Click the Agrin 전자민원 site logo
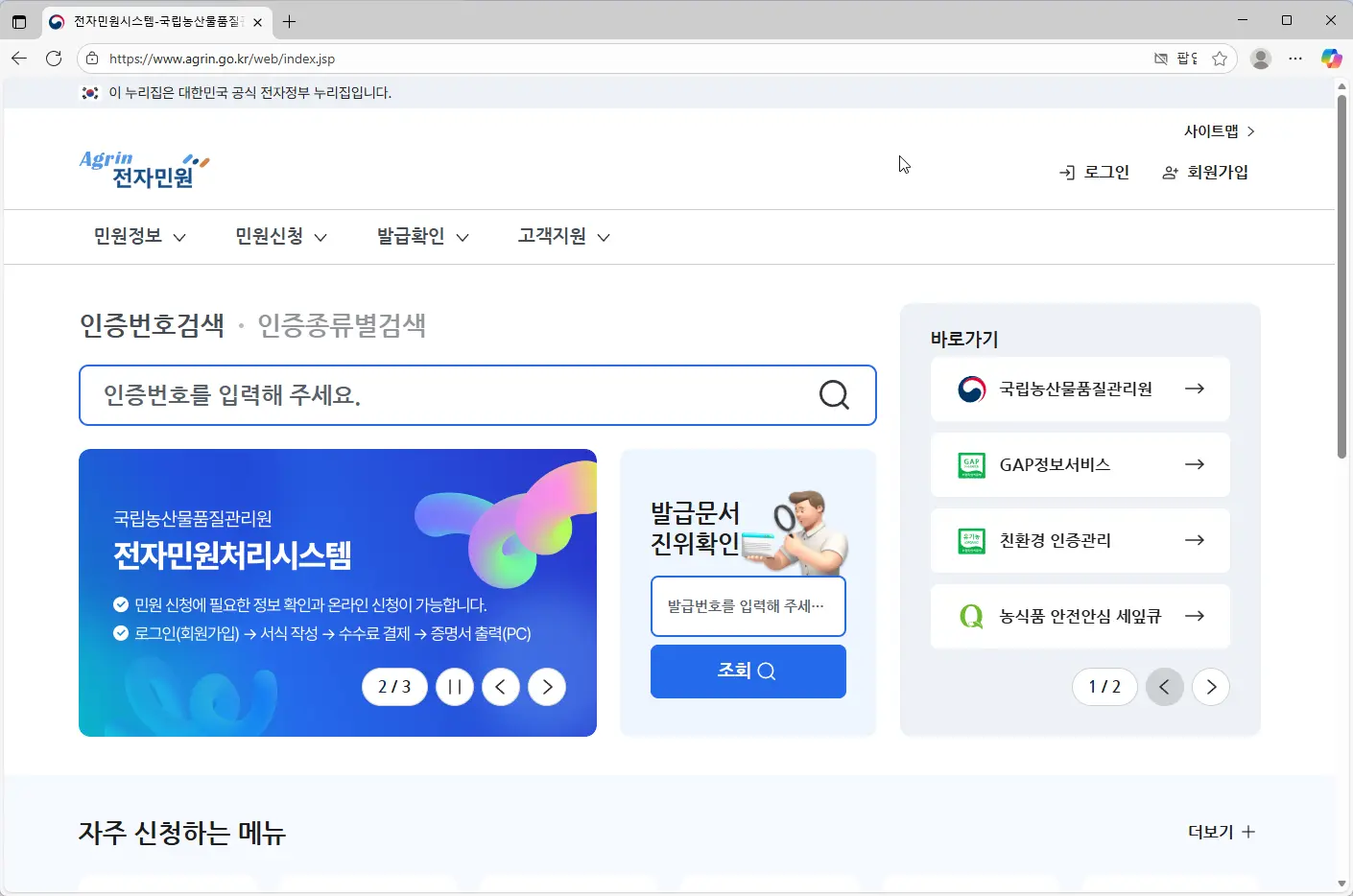1353x896 pixels. (x=143, y=169)
